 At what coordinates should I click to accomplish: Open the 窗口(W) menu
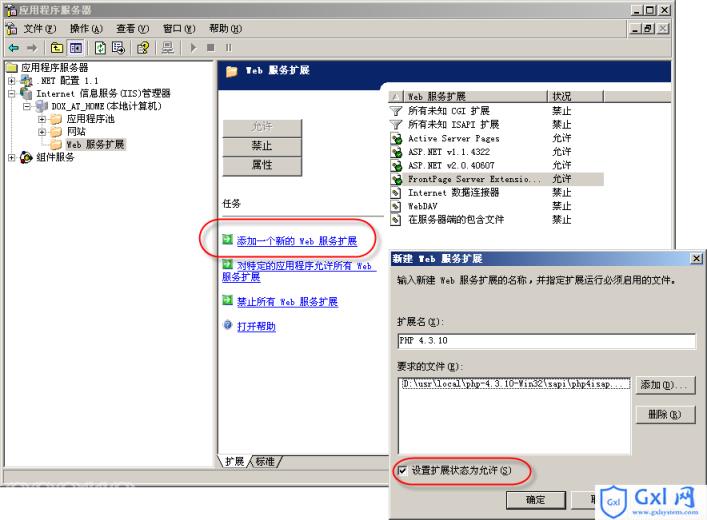coord(179,29)
